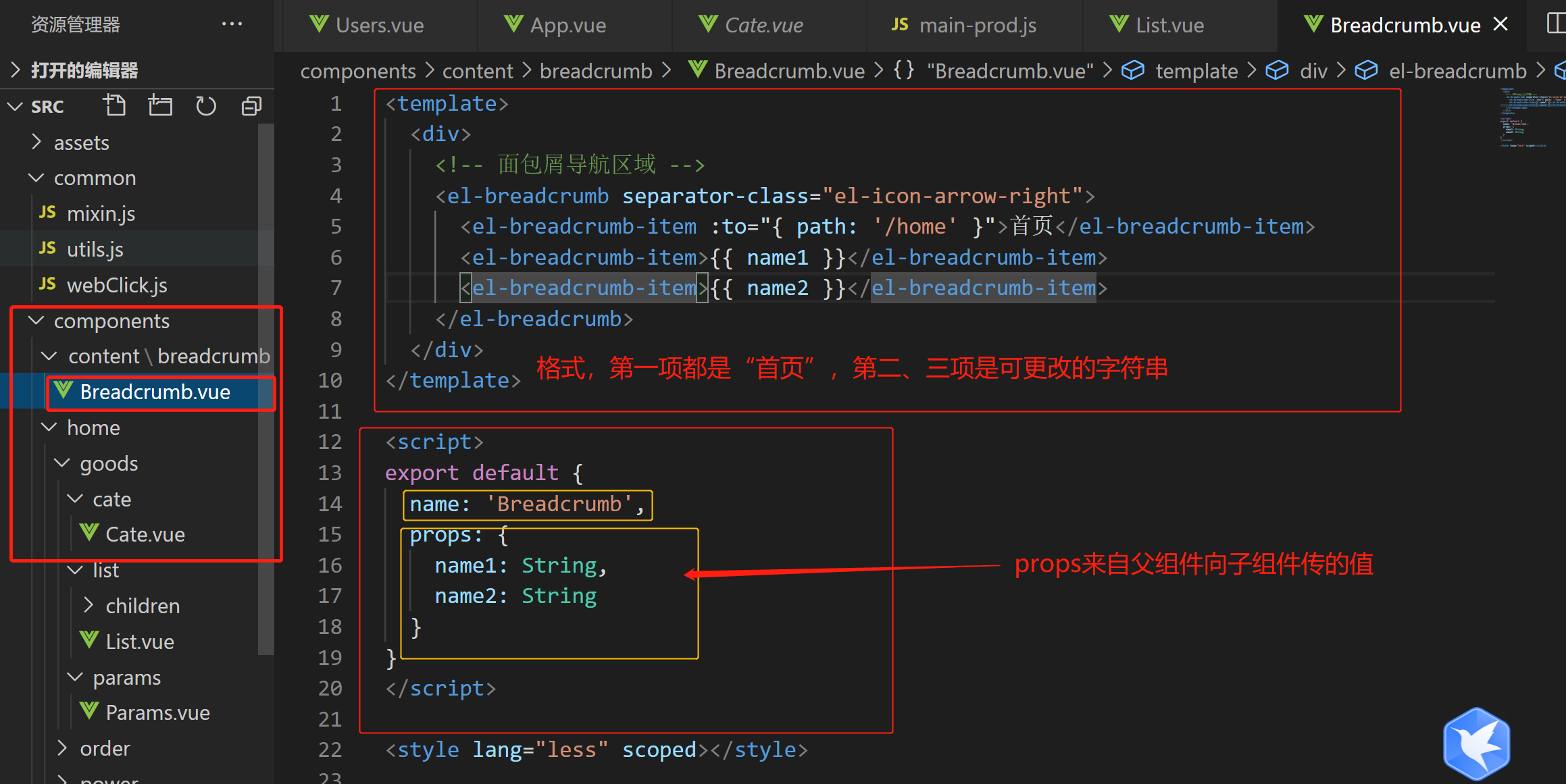Click the JS icon beside mixin.js
The image size is (1566, 784).
[x=47, y=213]
